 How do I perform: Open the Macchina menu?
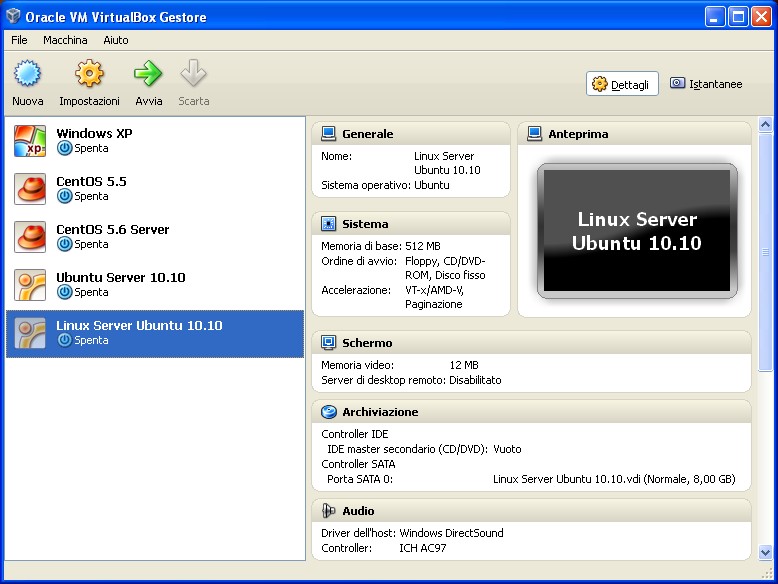click(x=65, y=40)
